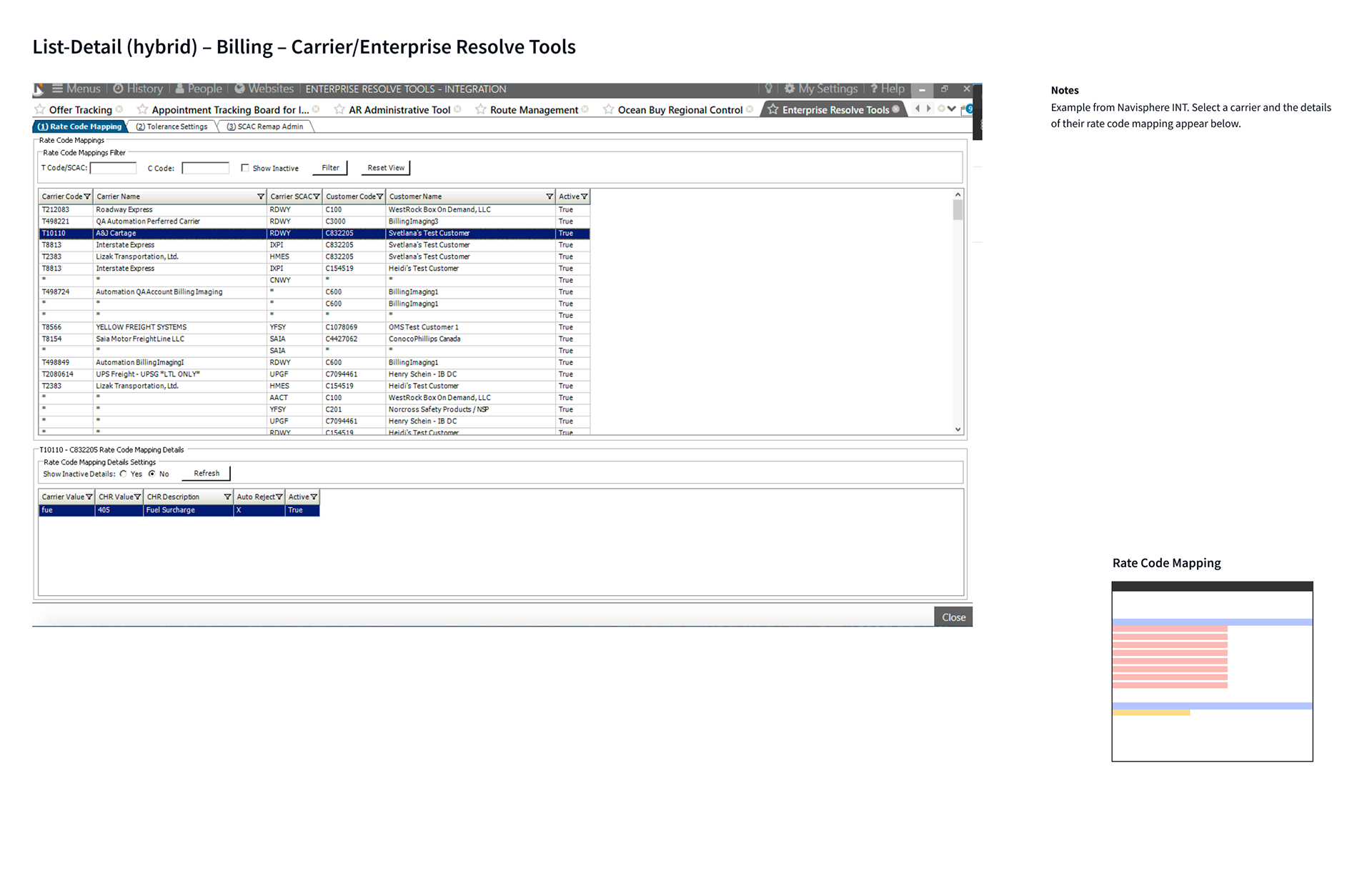Open the People menu icon

tap(180, 89)
